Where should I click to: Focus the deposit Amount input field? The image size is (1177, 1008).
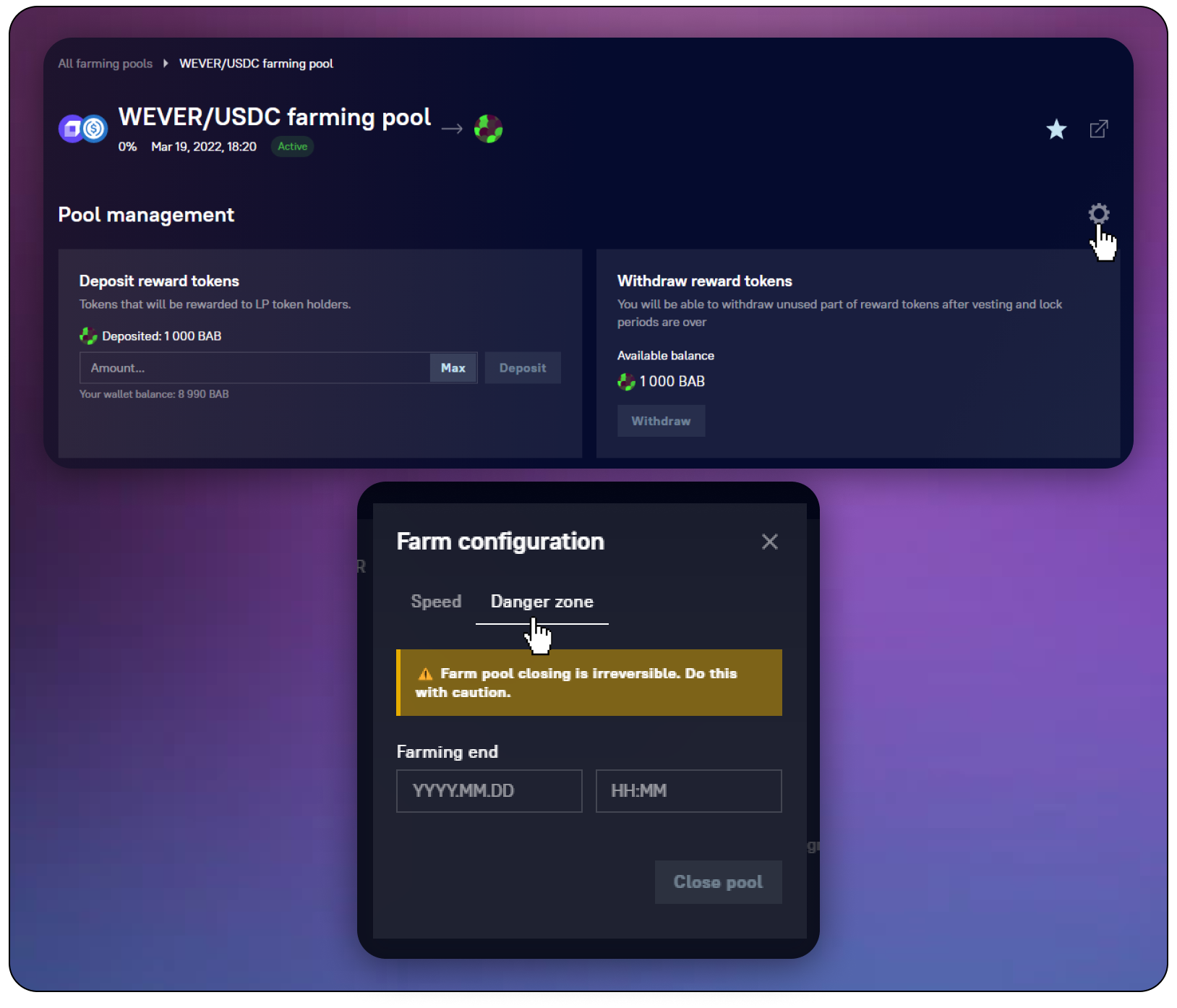click(x=254, y=368)
